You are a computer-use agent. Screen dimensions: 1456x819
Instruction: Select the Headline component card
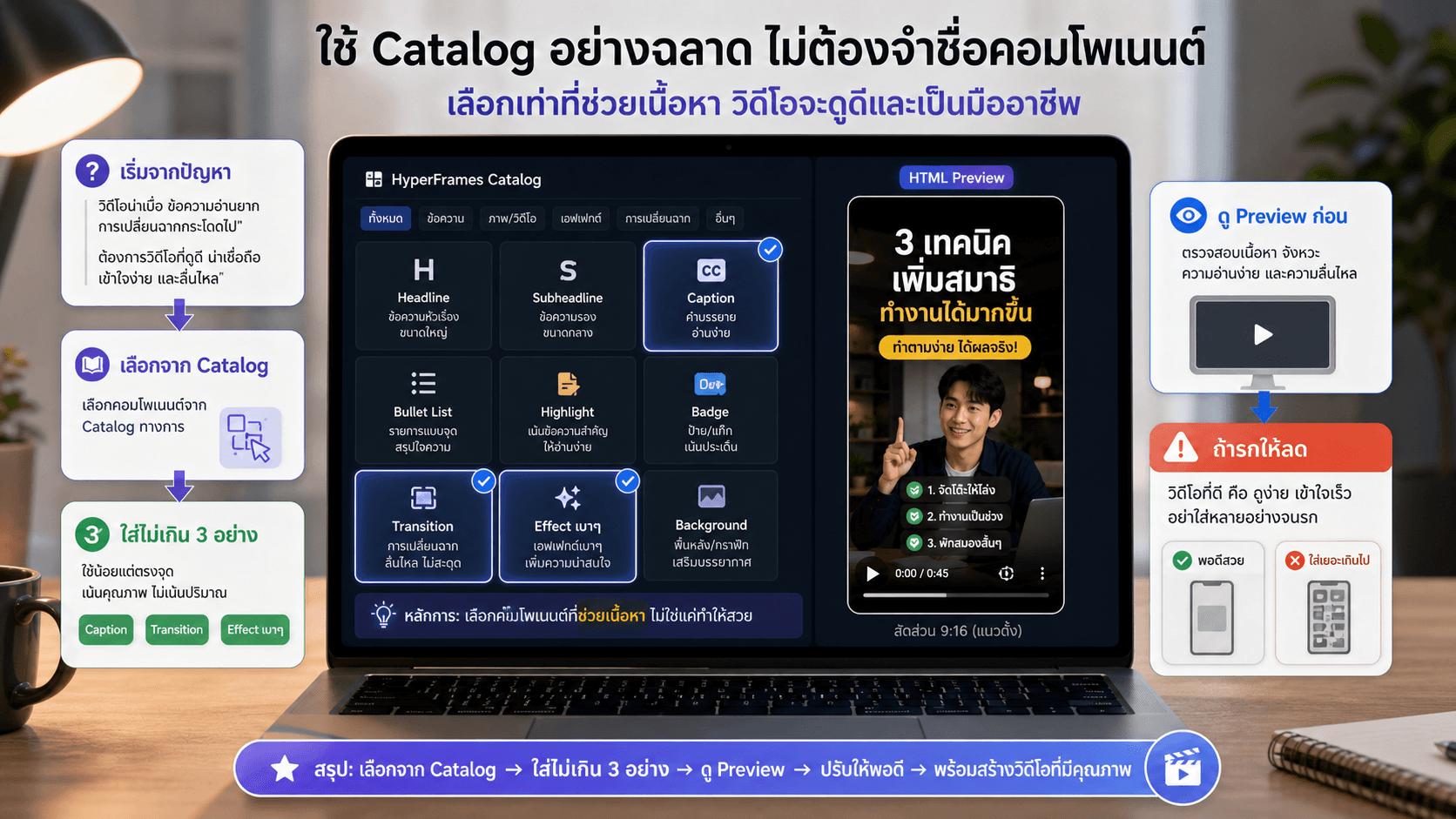point(424,297)
